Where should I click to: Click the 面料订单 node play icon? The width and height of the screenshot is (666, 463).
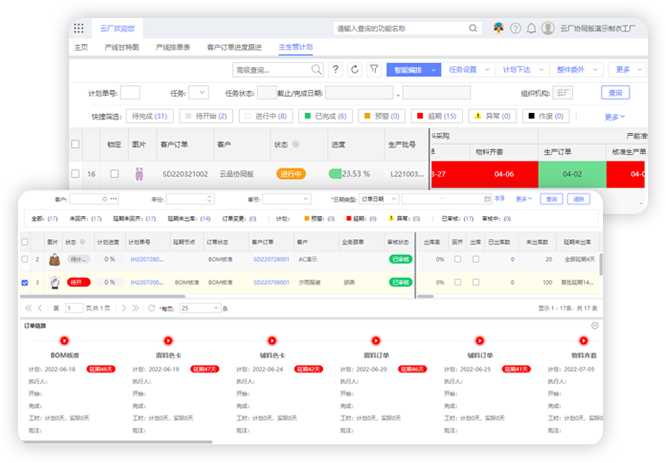[376, 341]
